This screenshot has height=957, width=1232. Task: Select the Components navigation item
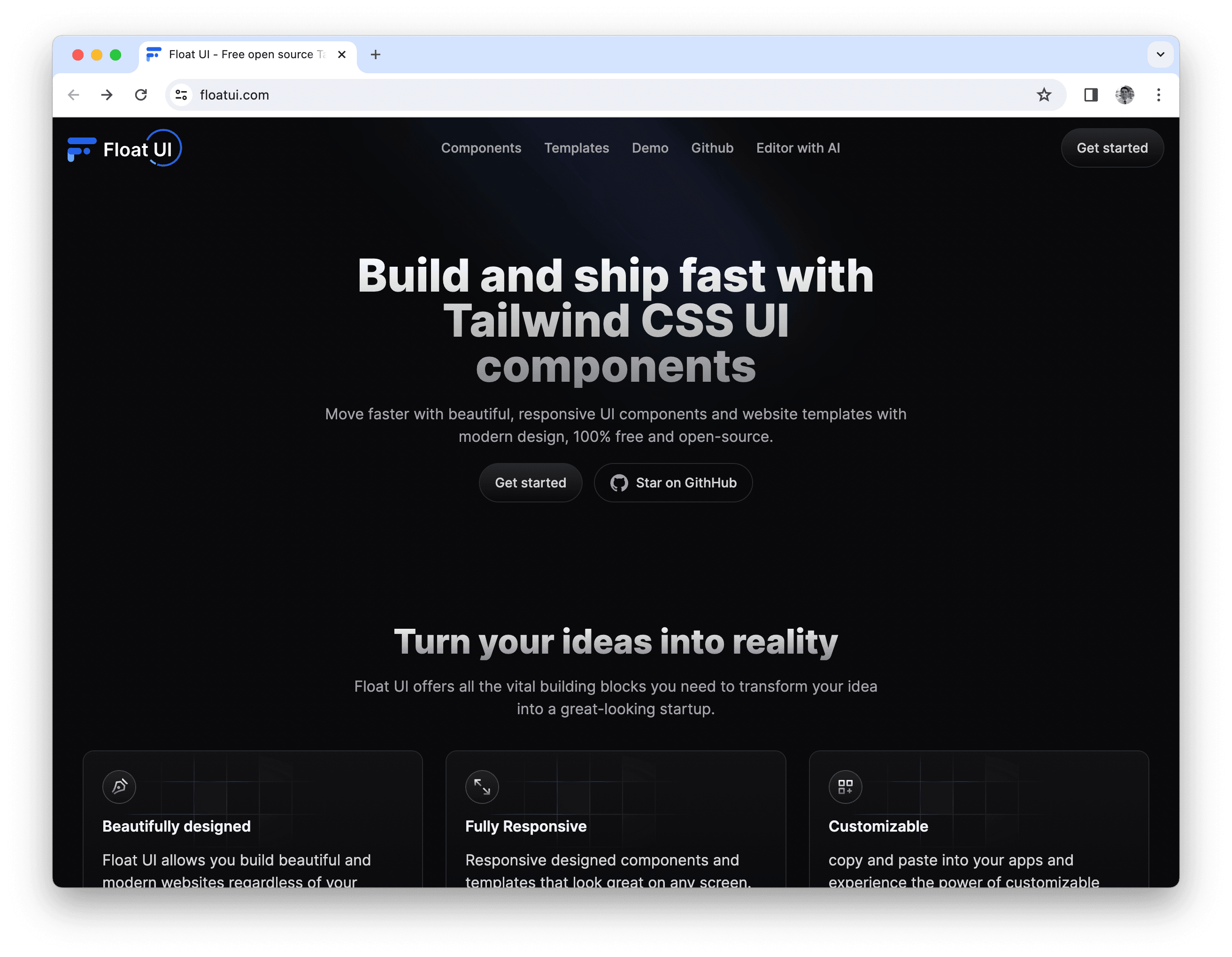click(x=481, y=148)
